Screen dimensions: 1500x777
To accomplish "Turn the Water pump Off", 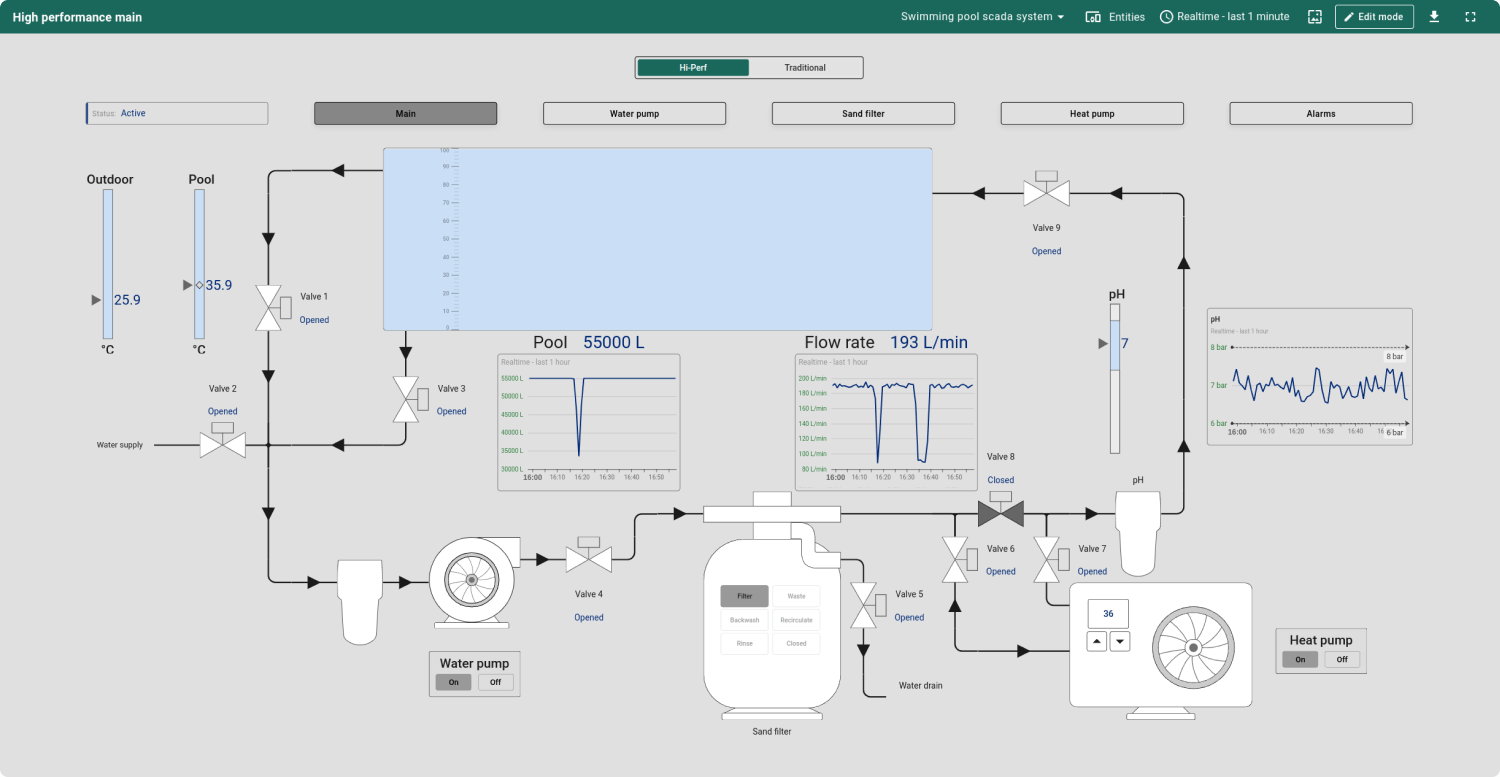I will tap(495, 682).
